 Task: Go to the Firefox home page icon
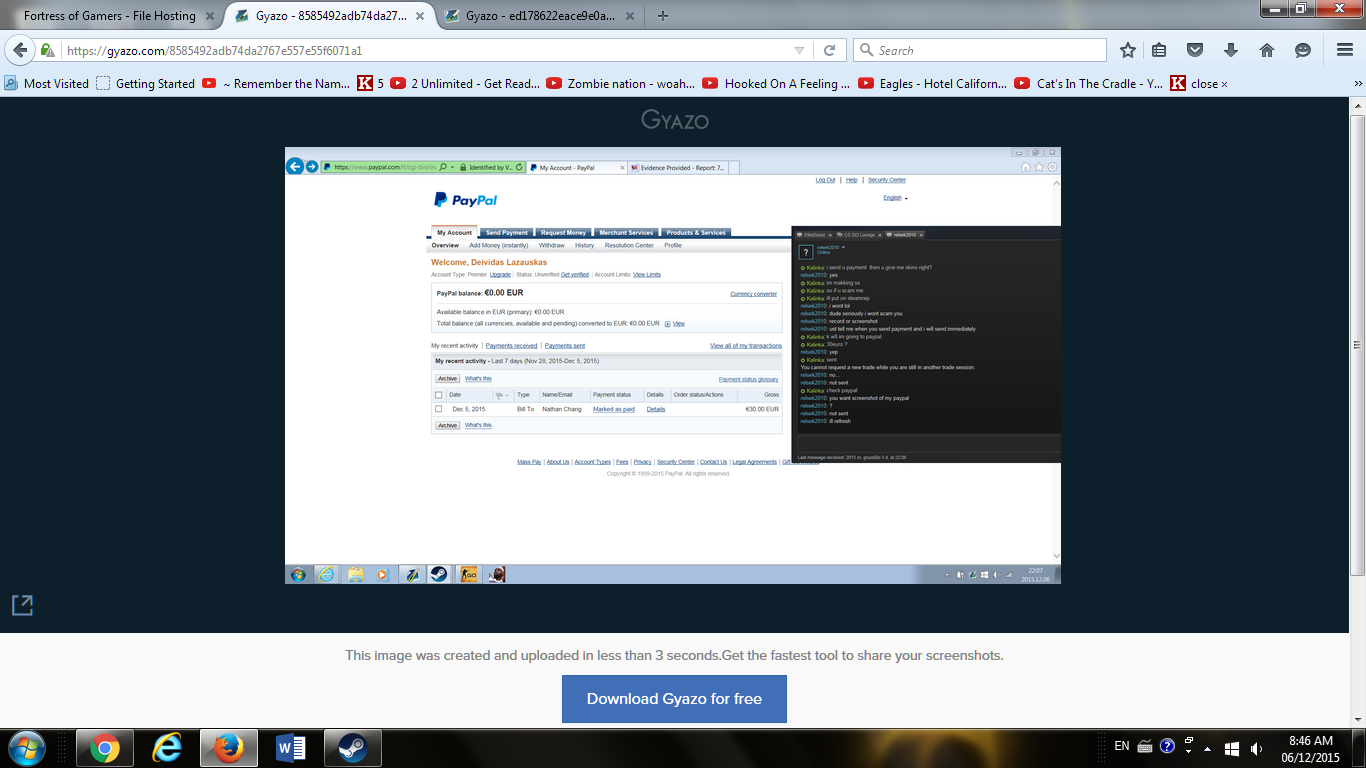point(1267,50)
